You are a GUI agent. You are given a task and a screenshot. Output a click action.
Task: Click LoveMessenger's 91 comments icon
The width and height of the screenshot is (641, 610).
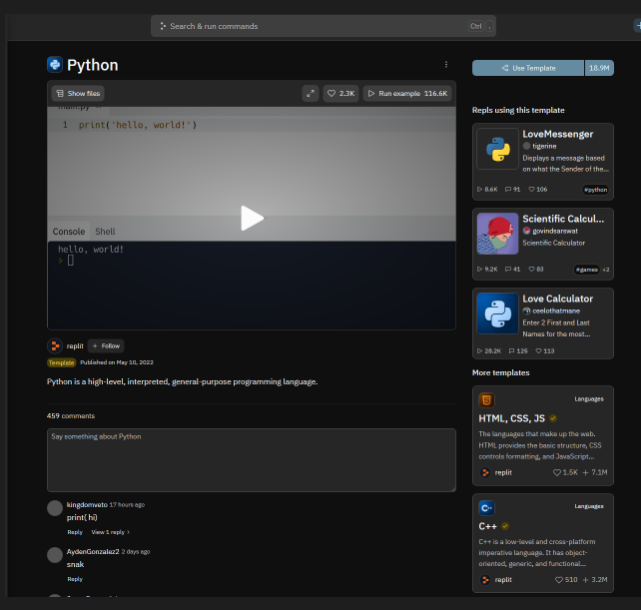click(x=508, y=190)
